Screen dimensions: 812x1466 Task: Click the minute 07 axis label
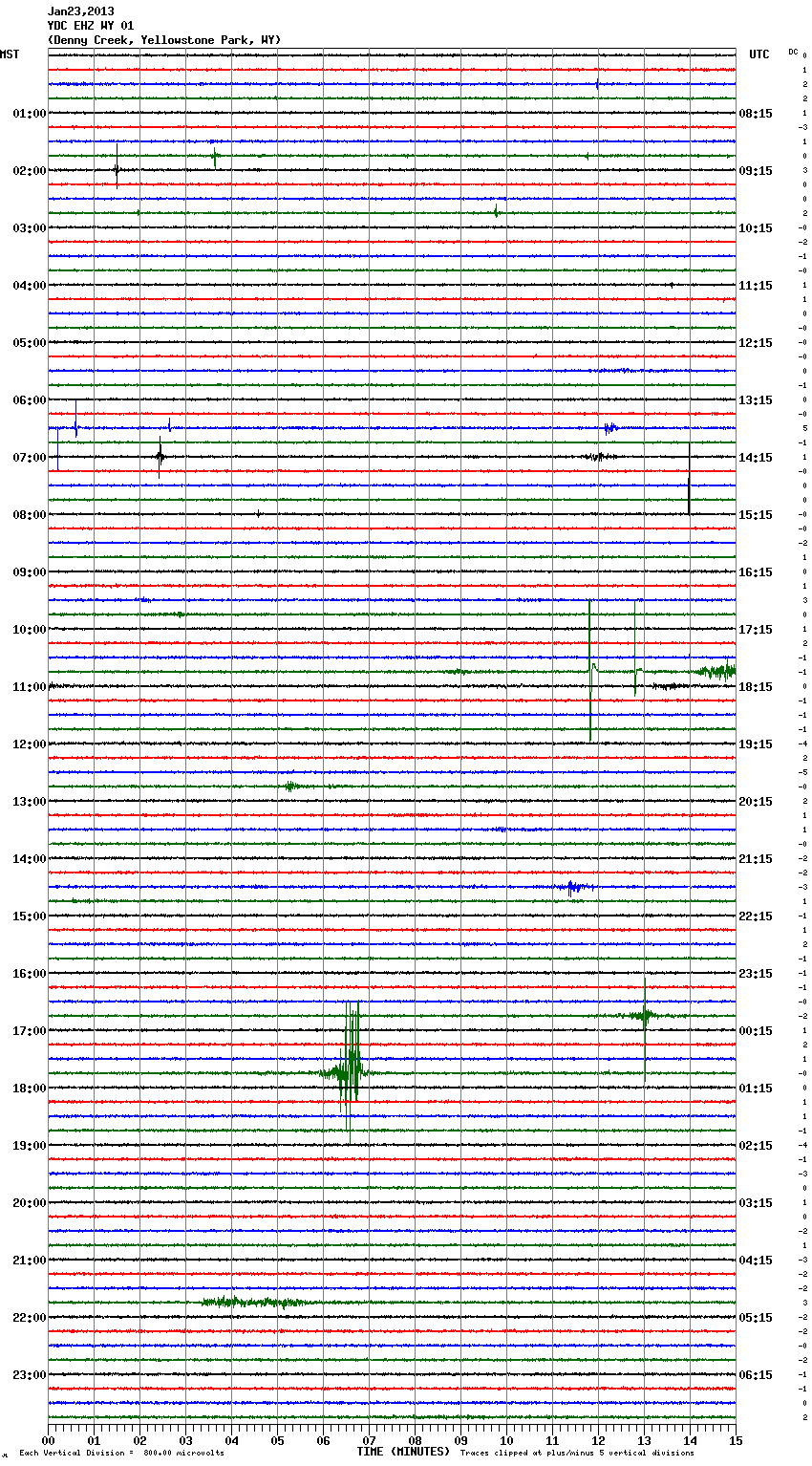(x=369, y=1440)
